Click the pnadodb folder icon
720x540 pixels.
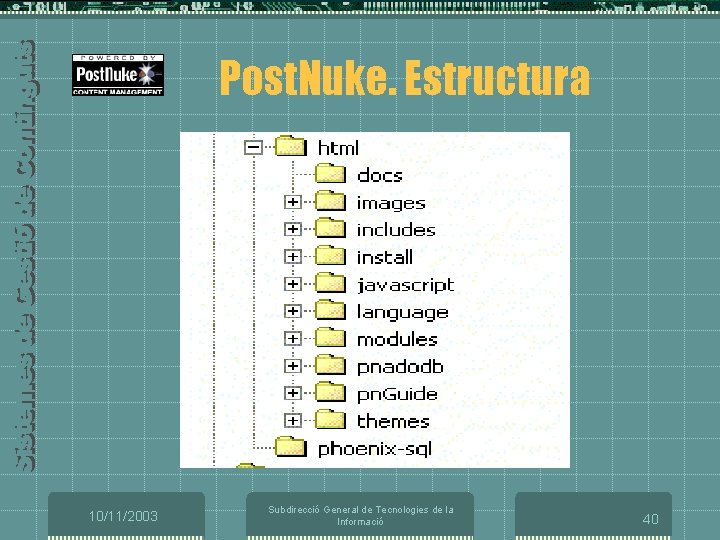(x=330, y=364)
